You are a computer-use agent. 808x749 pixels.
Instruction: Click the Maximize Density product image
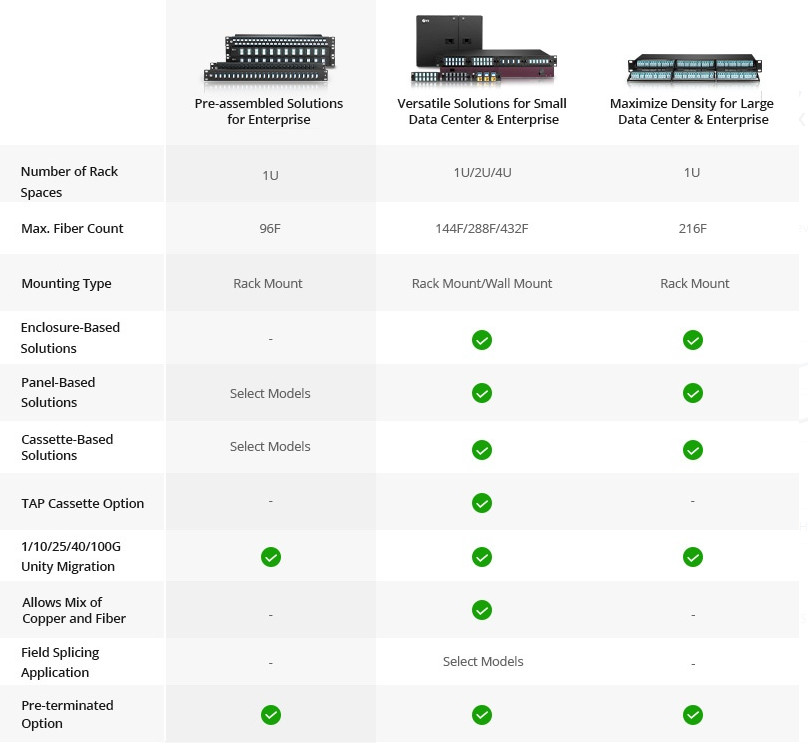694,69
